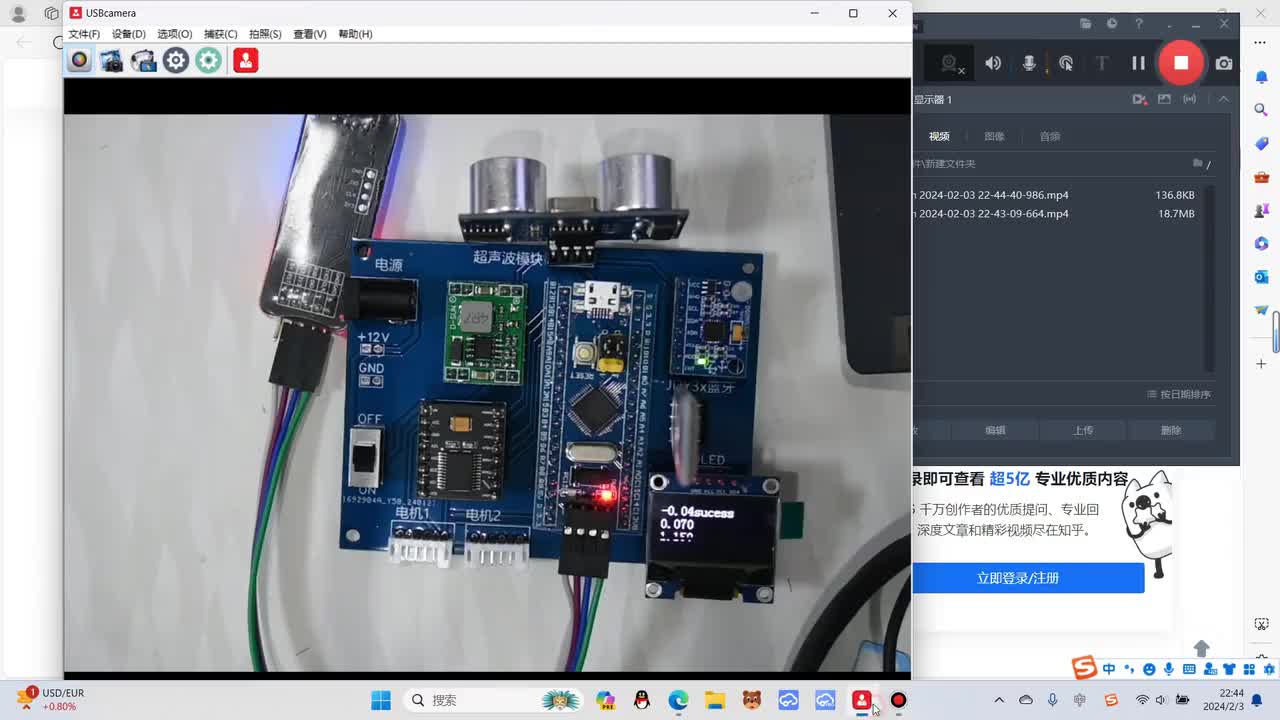Open the 拍照(S) menu
This screenshot has height=720, width=1280.
pos(265,34)
